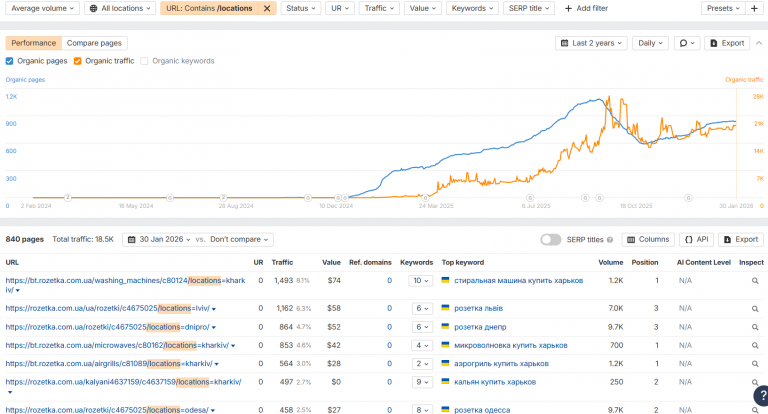Open the Value filter dropdown
The height and width of the screenshot is (414, 768).
coord(423,8)
